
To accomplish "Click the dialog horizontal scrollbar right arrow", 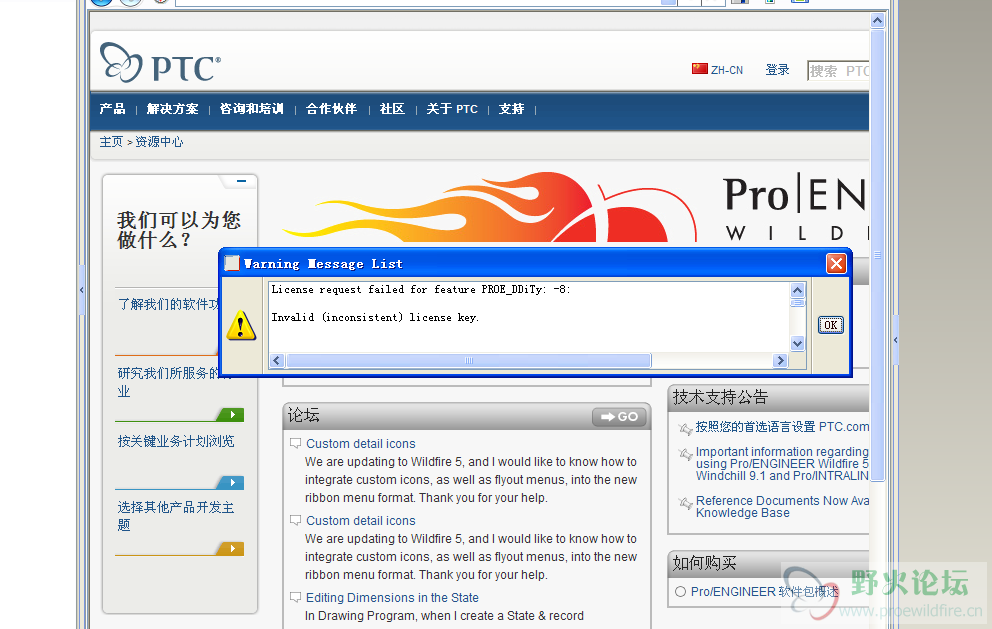I will [x=780, y=360].
